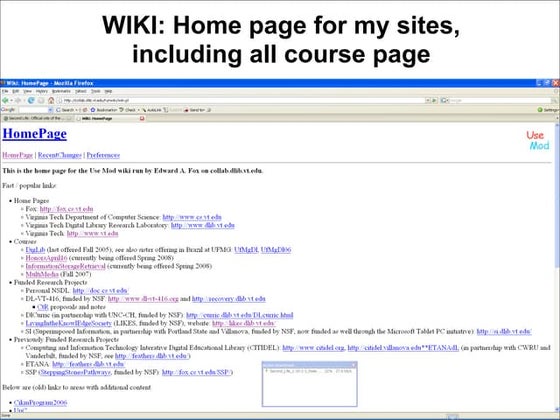560x420 pixels.
Task: Open the ETANA feathers.dlib.vt.edu link
Action: coord(89,364)
